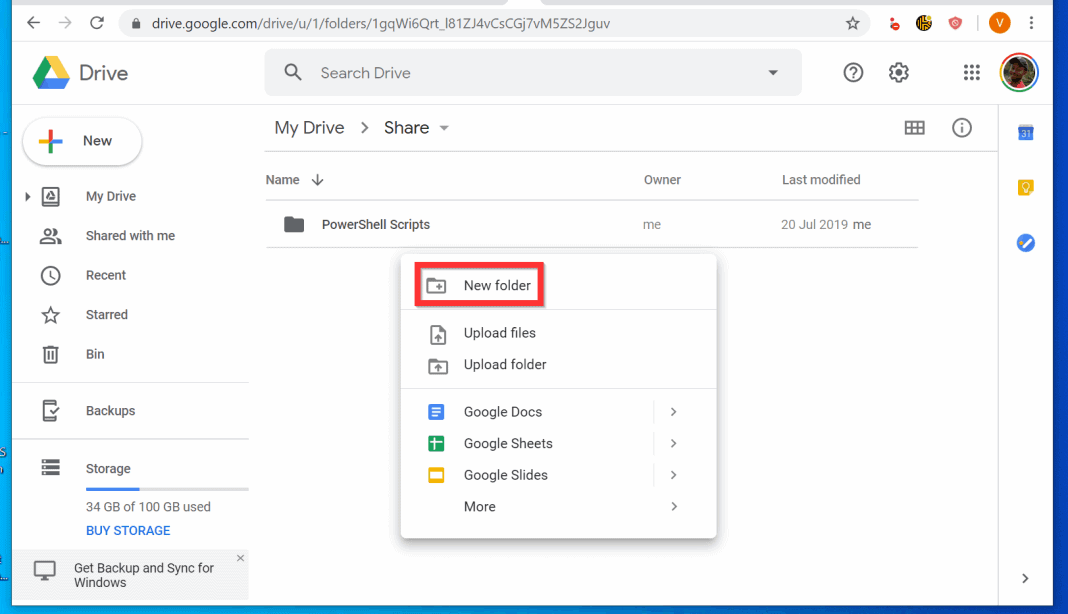
Task: Open Google Keep side panel icon
Action: click(x=1025, y=187)
